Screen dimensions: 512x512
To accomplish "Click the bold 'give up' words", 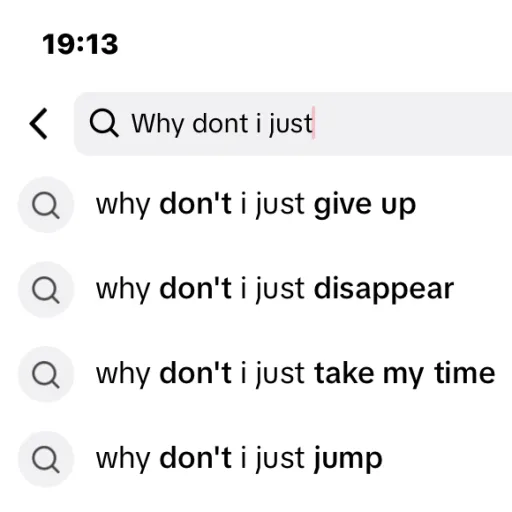I will point(365,205).
